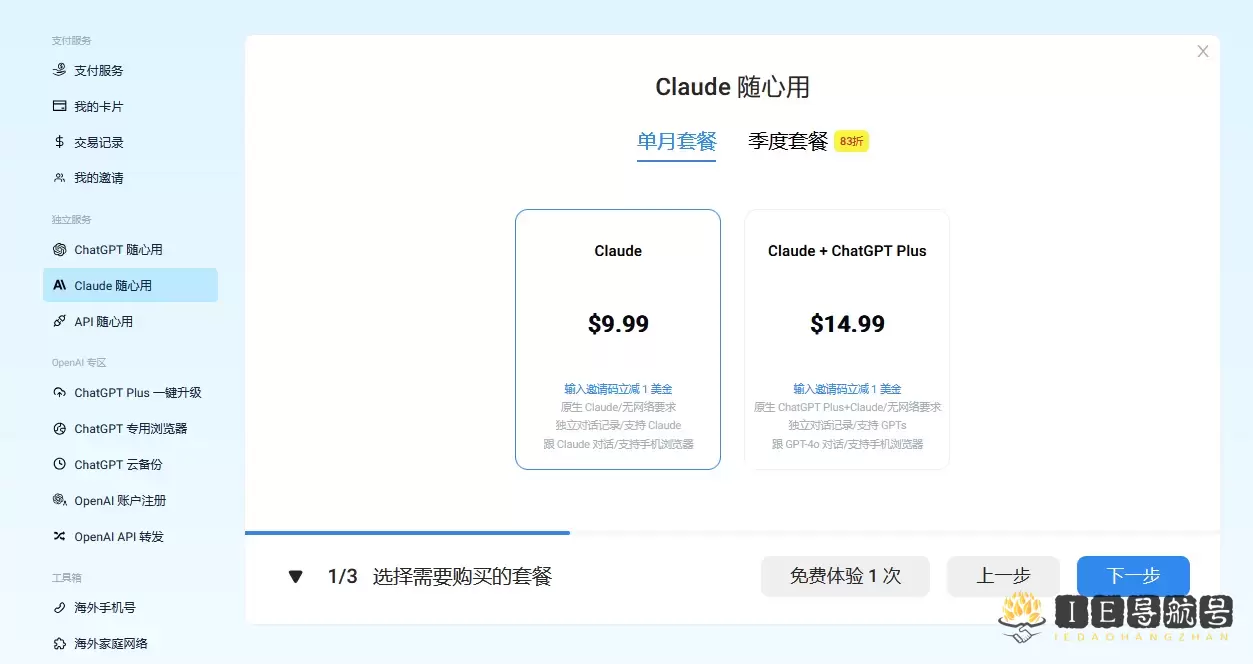
Task: Click the $9.99 price text
Action: pyautogui.click(x=618, y=324)
